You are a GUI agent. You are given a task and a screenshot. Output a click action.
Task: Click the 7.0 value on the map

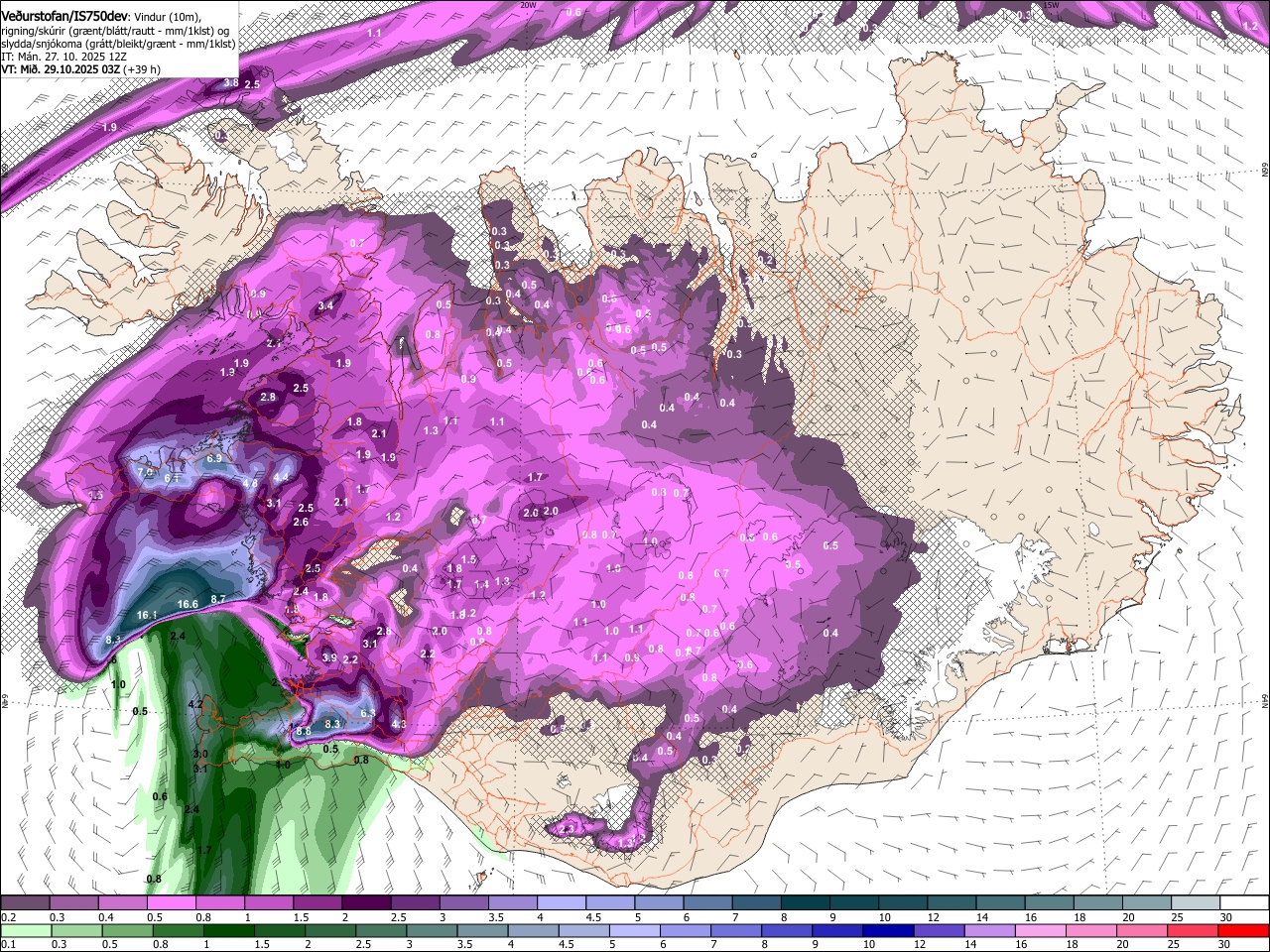[x=145, y=473]
